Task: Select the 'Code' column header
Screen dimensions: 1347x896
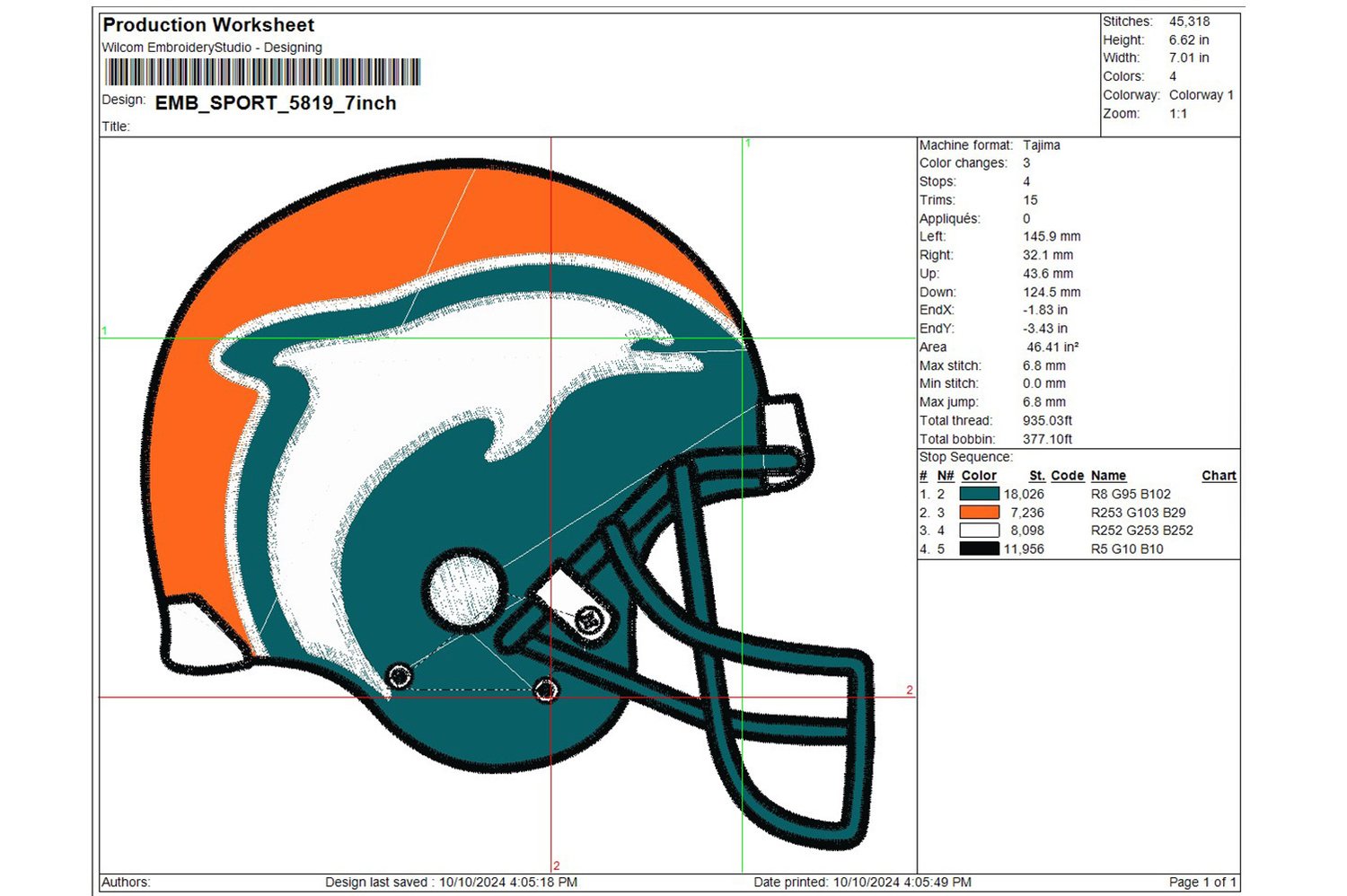Action: tap(1068, 476)
